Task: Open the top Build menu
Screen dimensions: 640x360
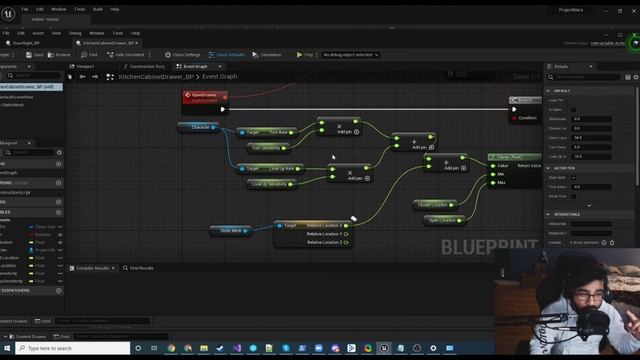Action: [x=98, y=9]
